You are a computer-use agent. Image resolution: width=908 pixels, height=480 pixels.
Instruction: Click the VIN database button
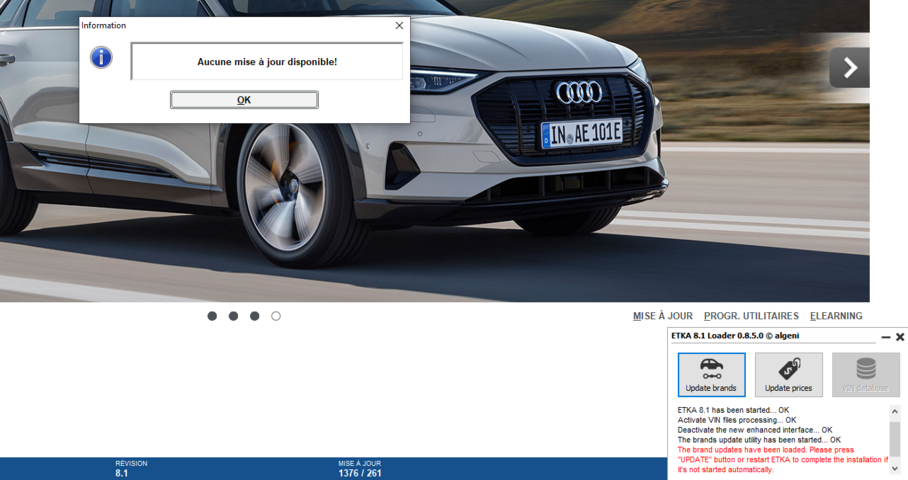pyautogui.click(x=866, y=375)
